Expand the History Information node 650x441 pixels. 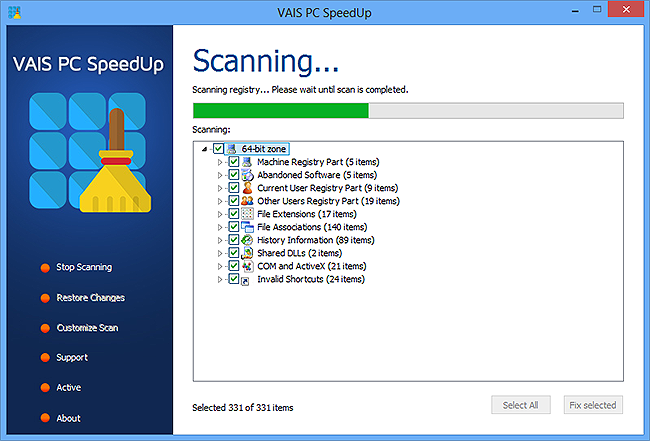pyautogui.click(x=220, y=240)
